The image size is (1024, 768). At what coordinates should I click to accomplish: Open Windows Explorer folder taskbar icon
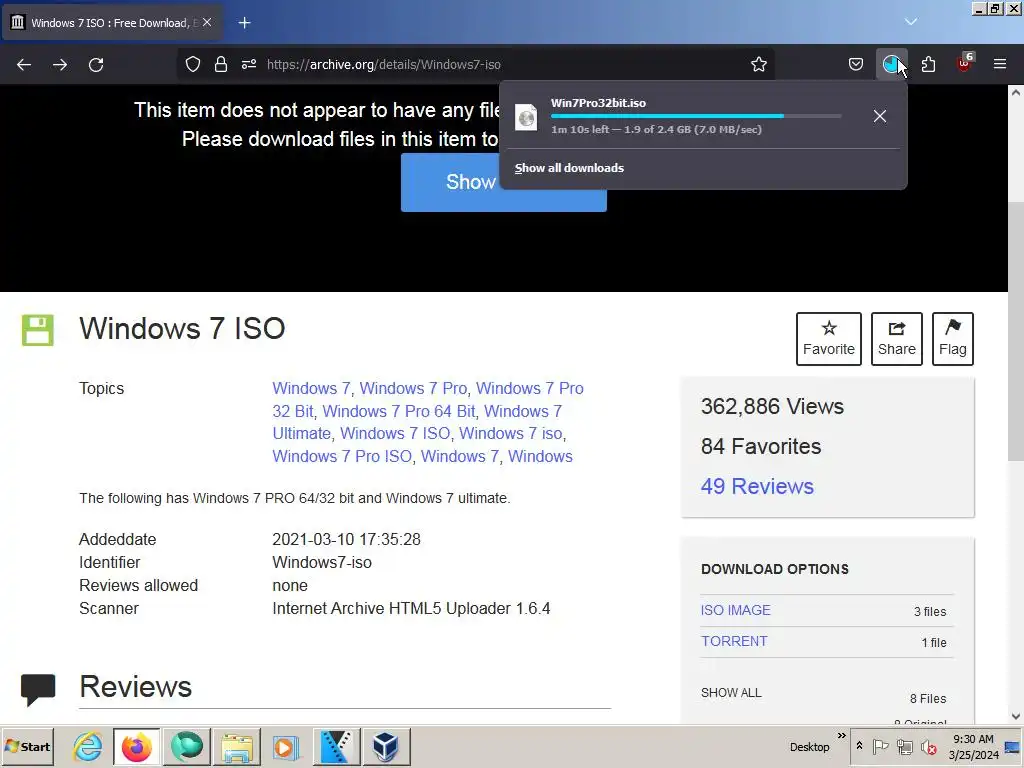click(236, 746)
